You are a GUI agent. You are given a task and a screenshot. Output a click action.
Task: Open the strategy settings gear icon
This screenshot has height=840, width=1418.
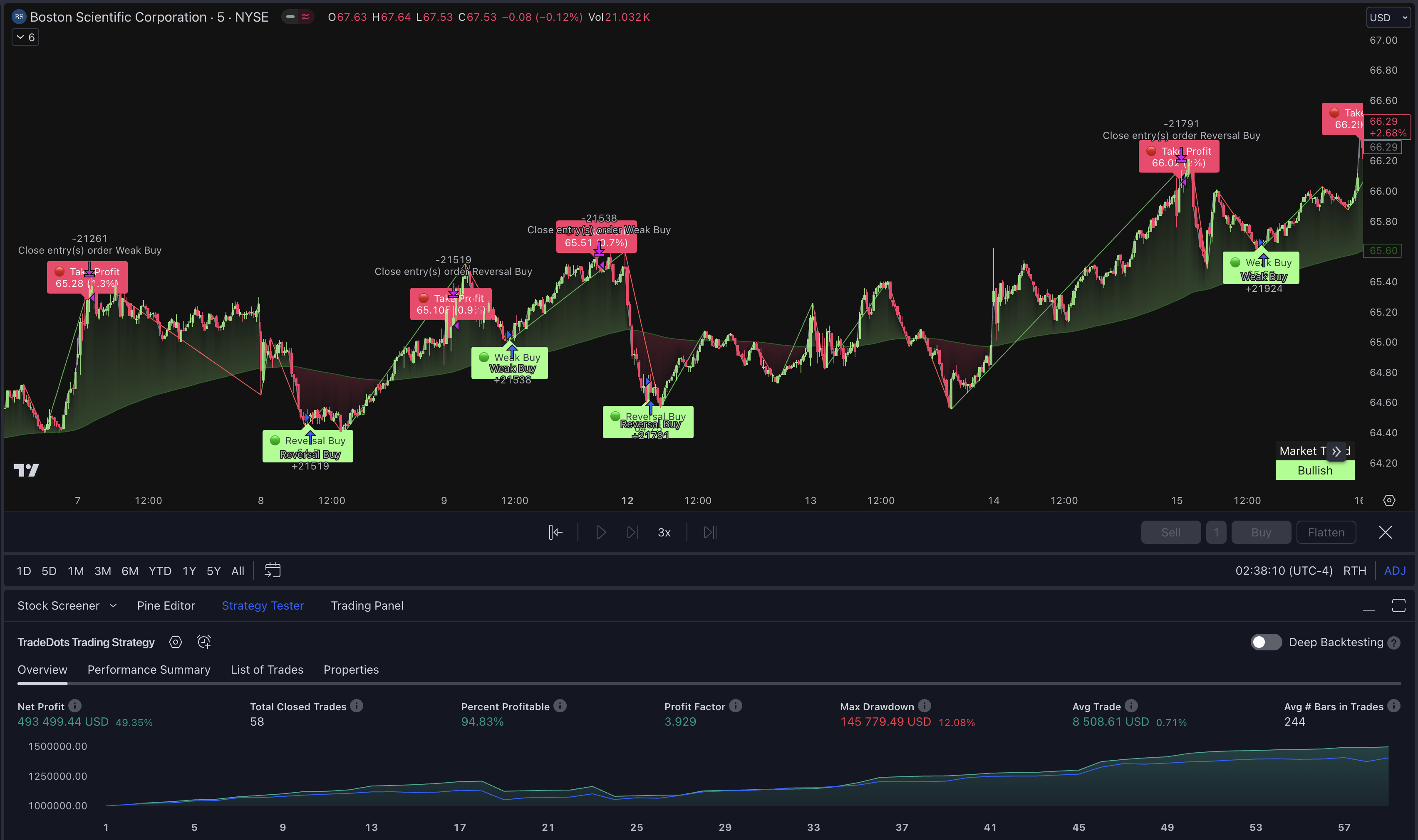pyautogui.click(x=176, y=642)
